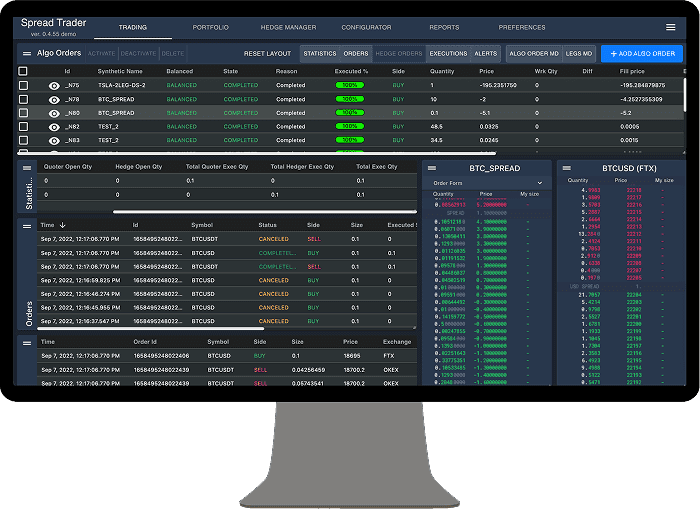
Task: Toggle the eye icon for order _N82
Action: point(54,127)
